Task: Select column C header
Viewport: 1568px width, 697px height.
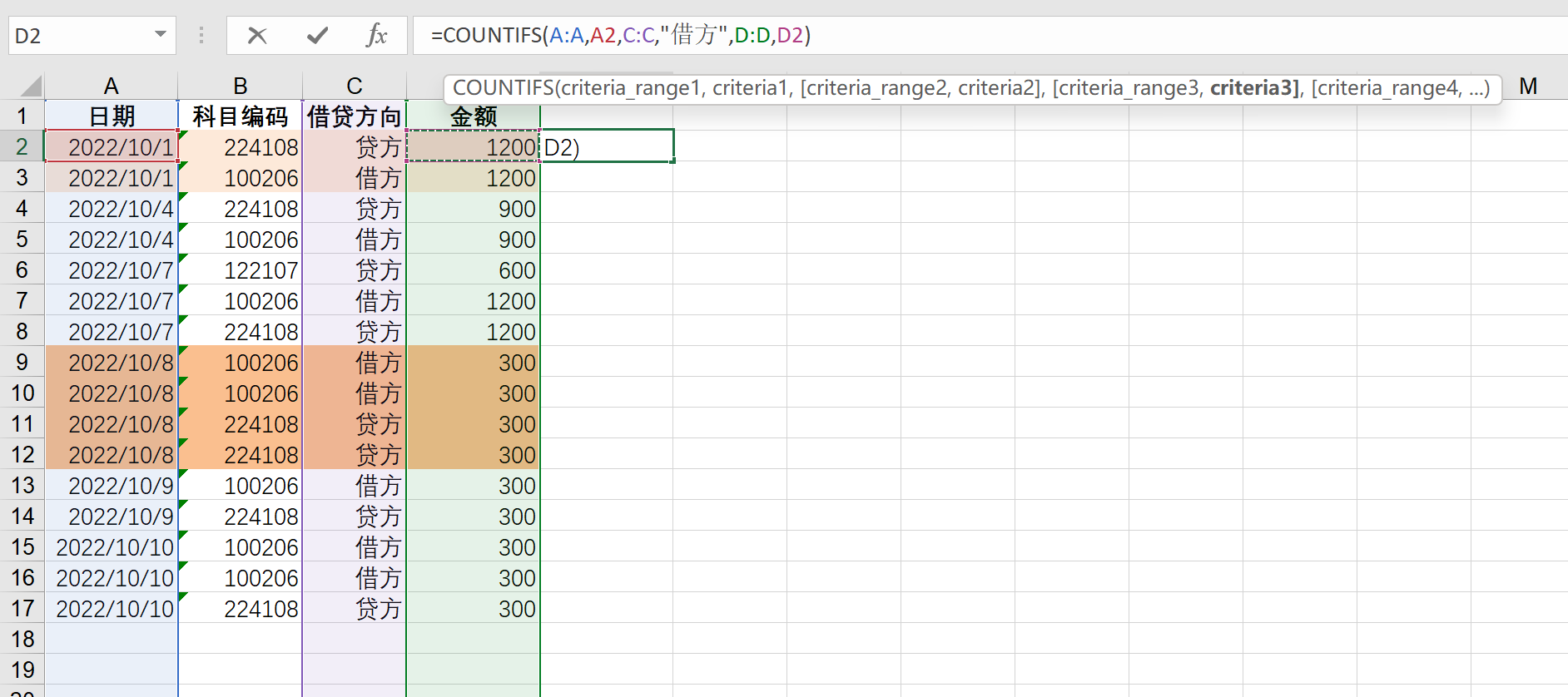Action: coord(354,86)
